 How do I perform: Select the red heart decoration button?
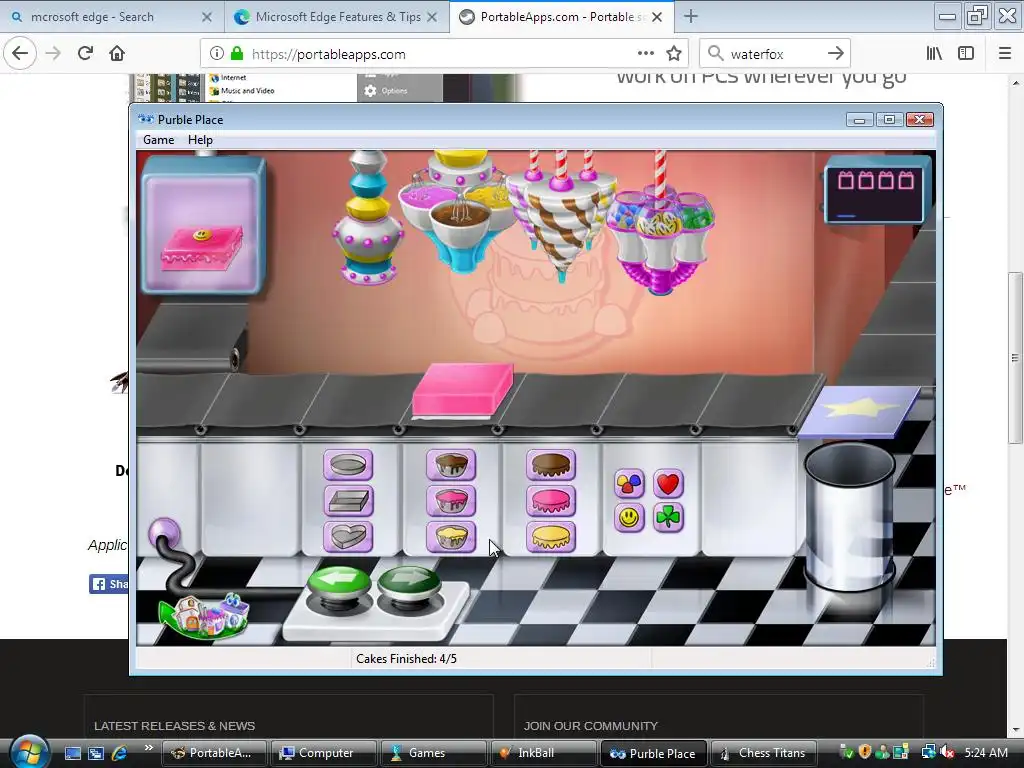tap(668, 484)
